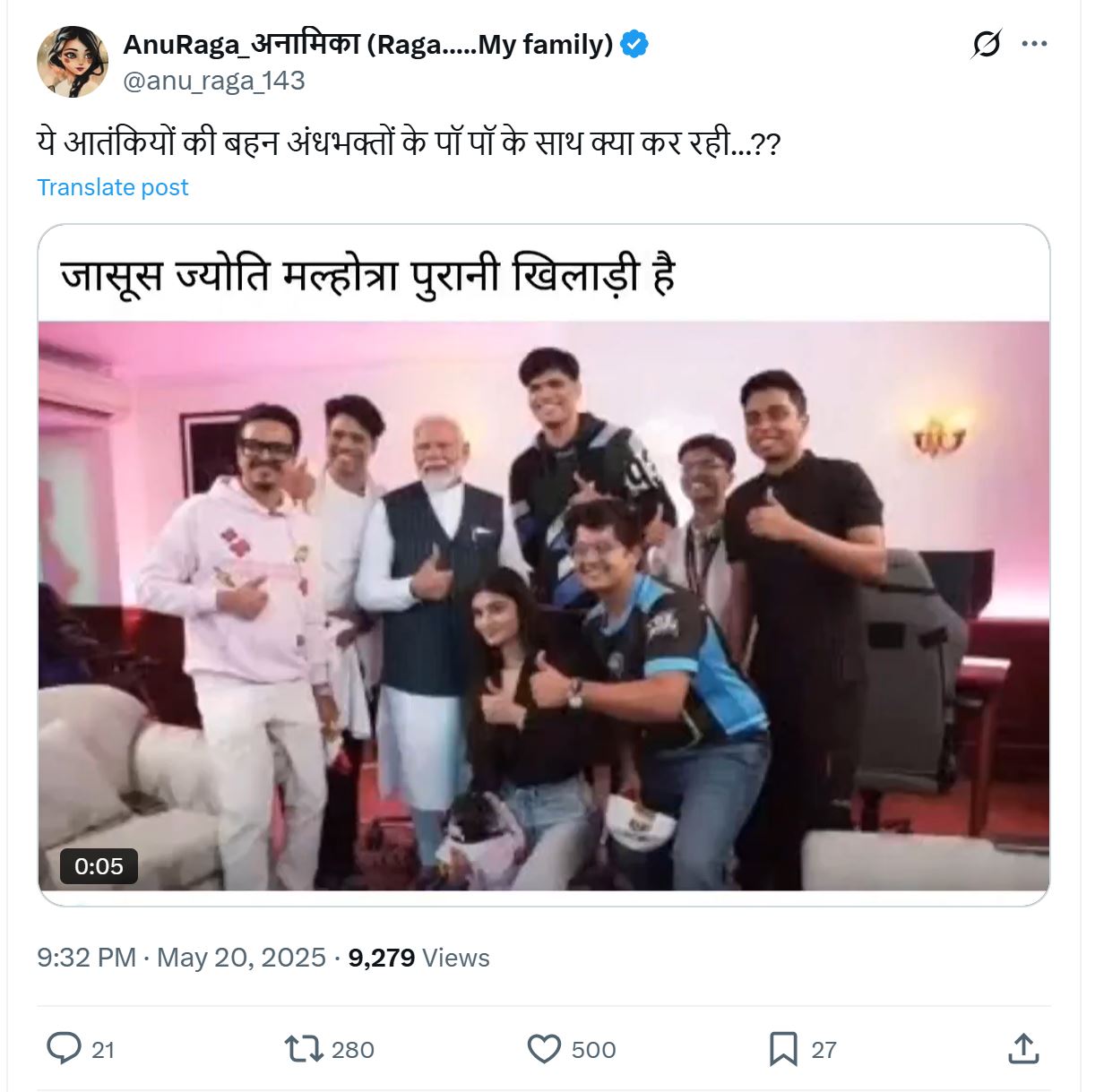Click the Hindi headline above video

pyautogui.click(x=367, y=273)
